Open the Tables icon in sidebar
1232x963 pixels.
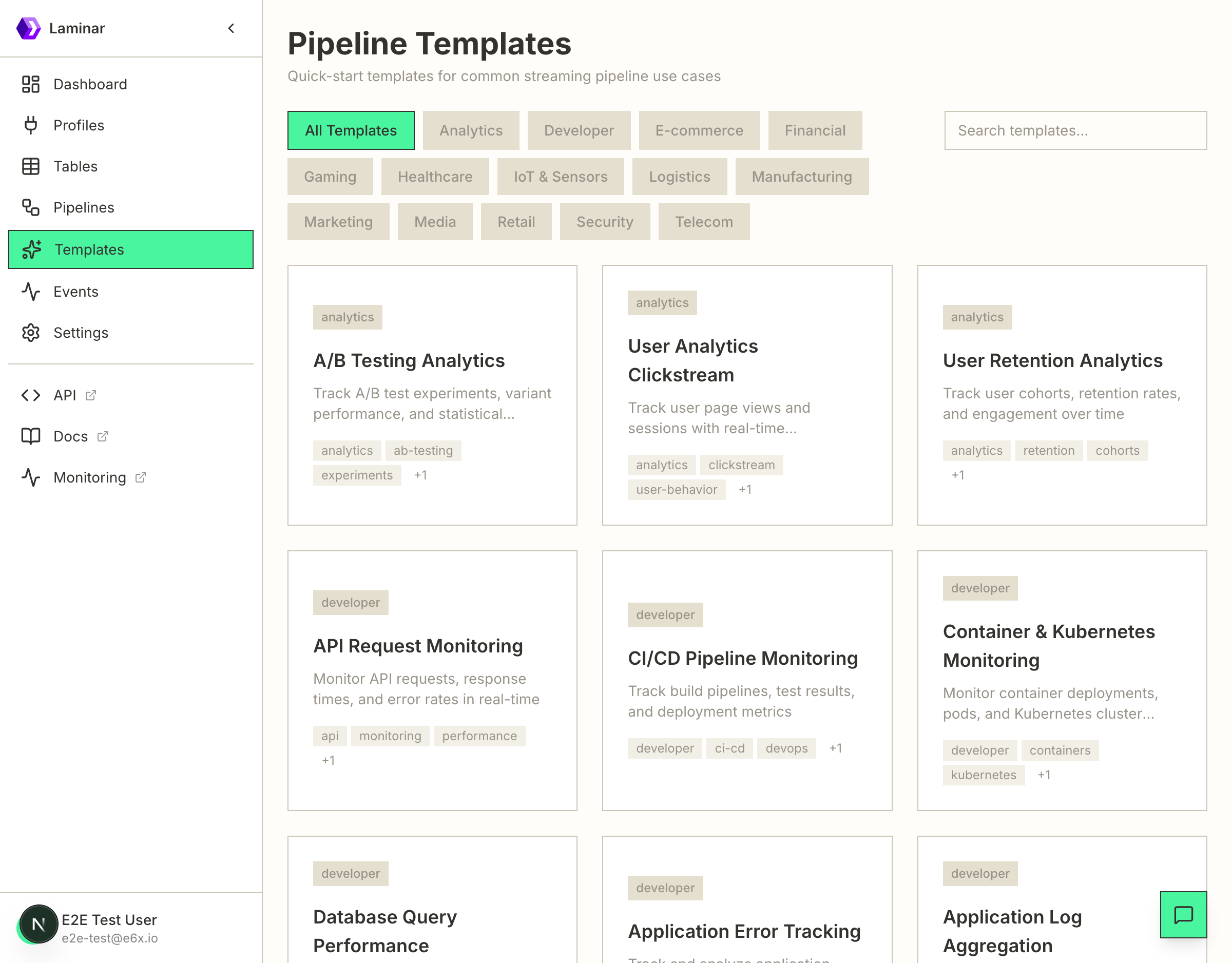pos(31,166)
